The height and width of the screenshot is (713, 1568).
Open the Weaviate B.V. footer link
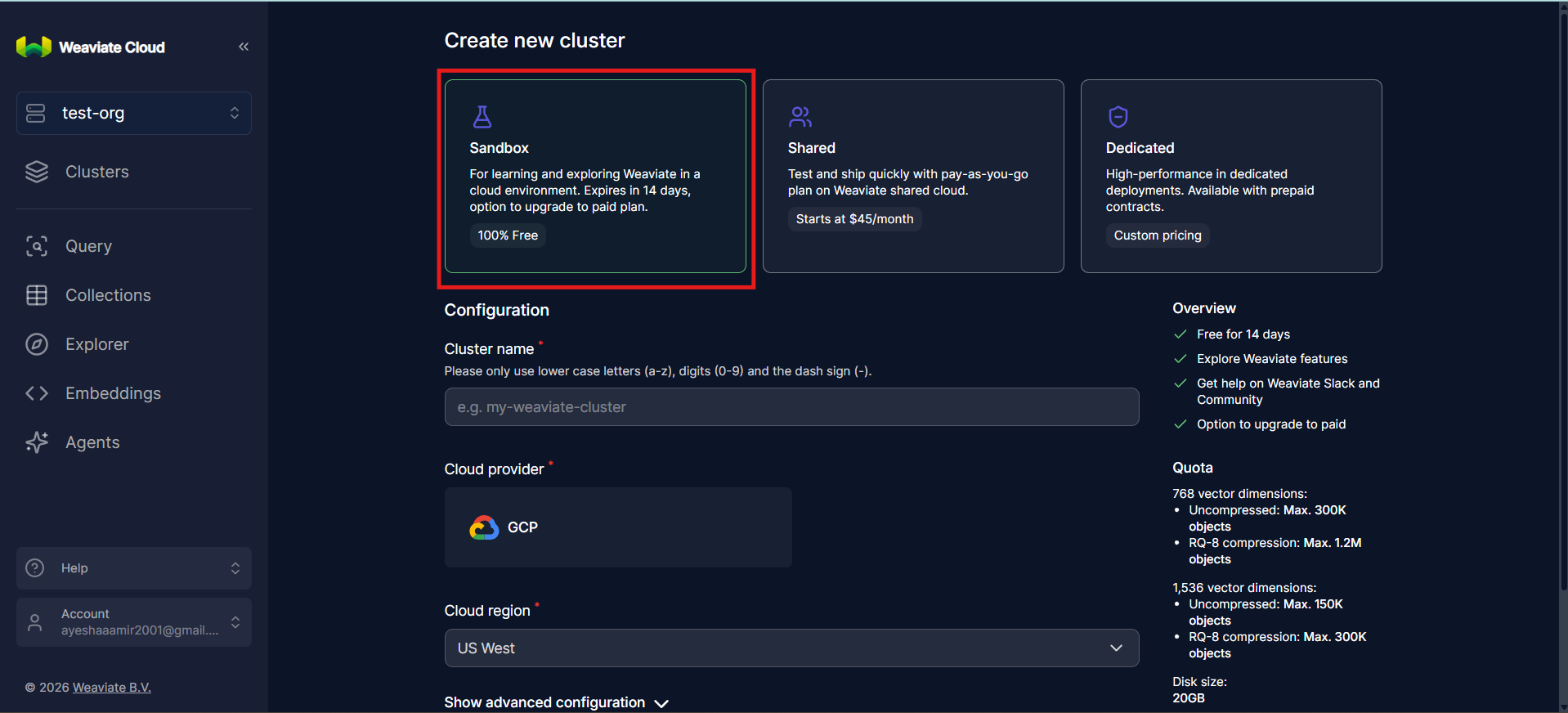[112, 688]
